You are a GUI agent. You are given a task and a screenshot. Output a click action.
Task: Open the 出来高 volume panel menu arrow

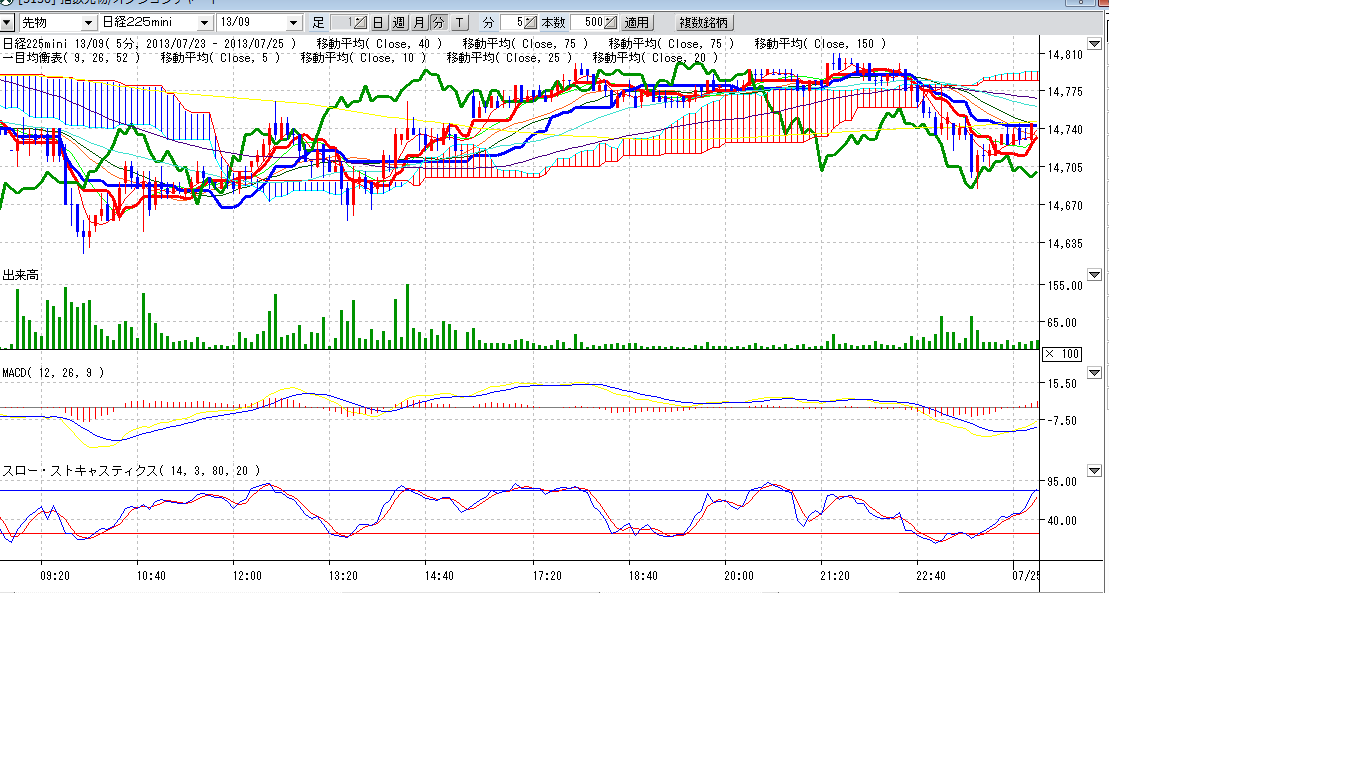tap(1094, 275)
